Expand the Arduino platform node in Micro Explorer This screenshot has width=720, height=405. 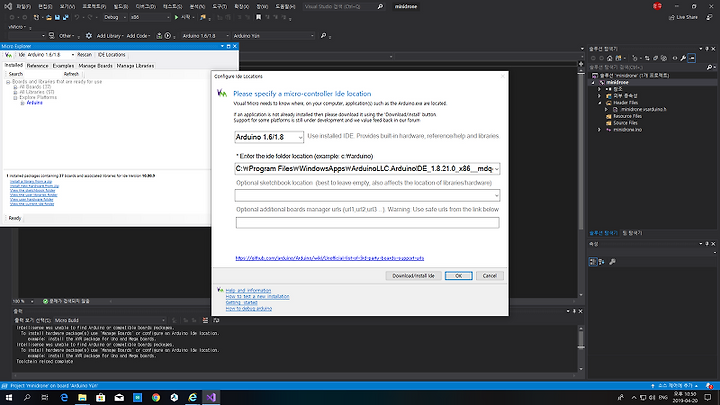click(x=22, y=103)
